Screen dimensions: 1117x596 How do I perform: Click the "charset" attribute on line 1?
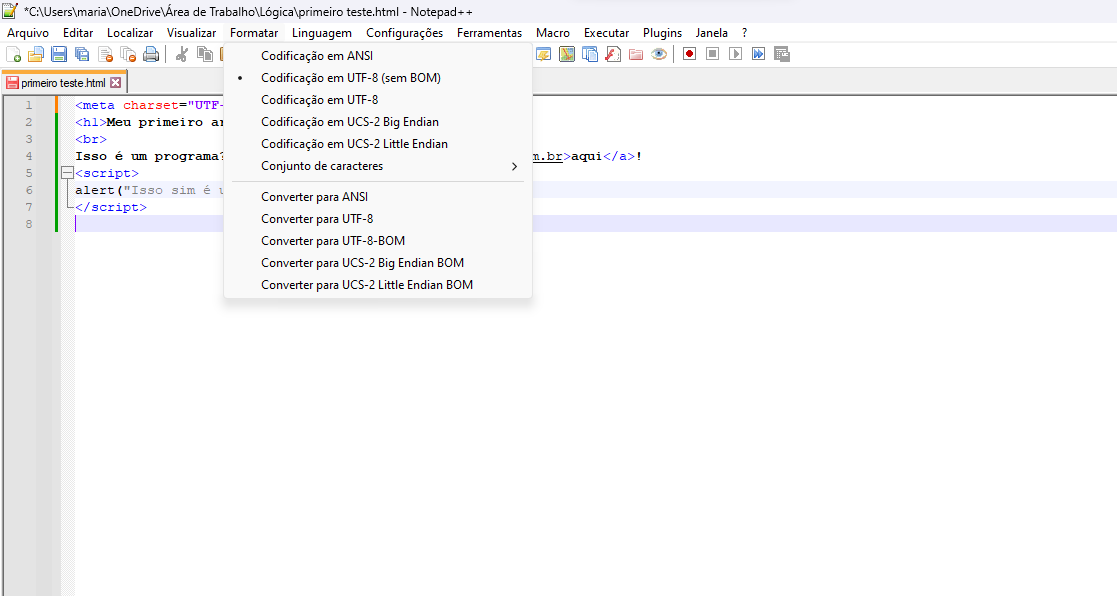[x=151, y=105]
